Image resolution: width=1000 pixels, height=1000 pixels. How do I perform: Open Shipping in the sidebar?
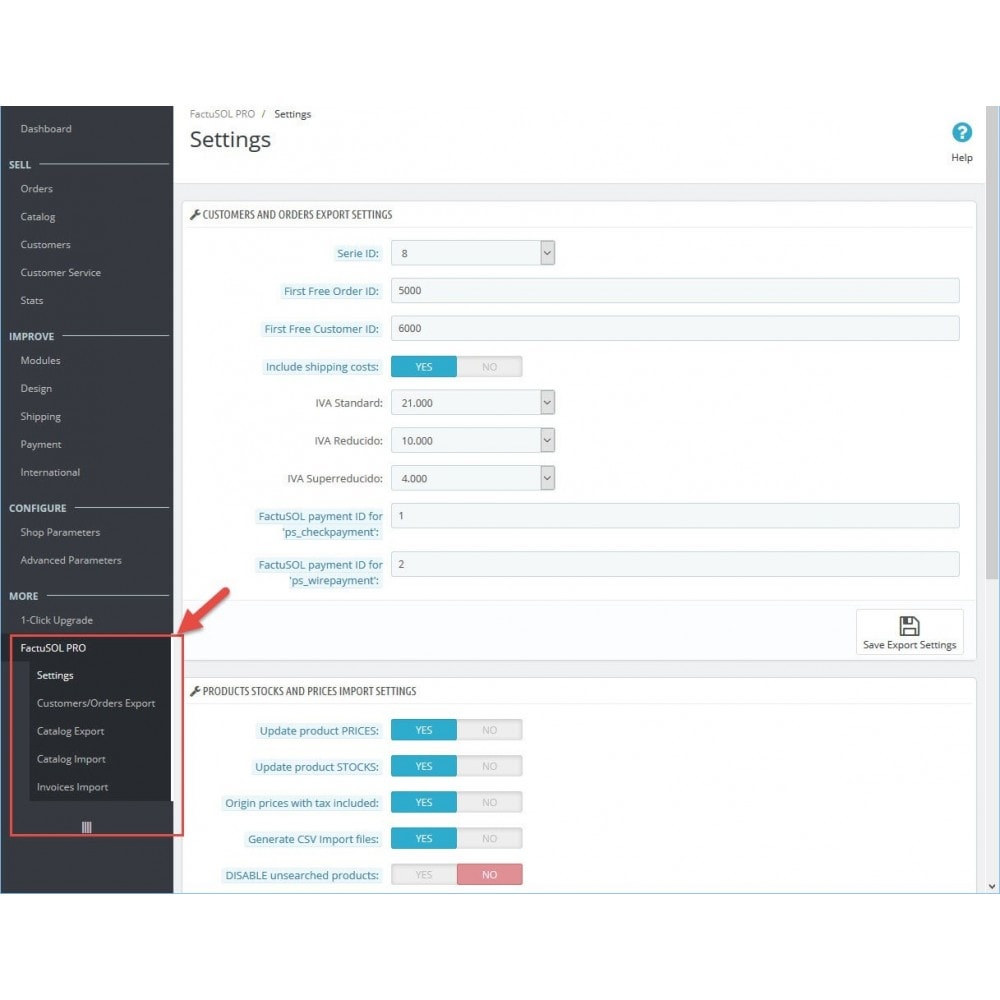pos(40,416)
